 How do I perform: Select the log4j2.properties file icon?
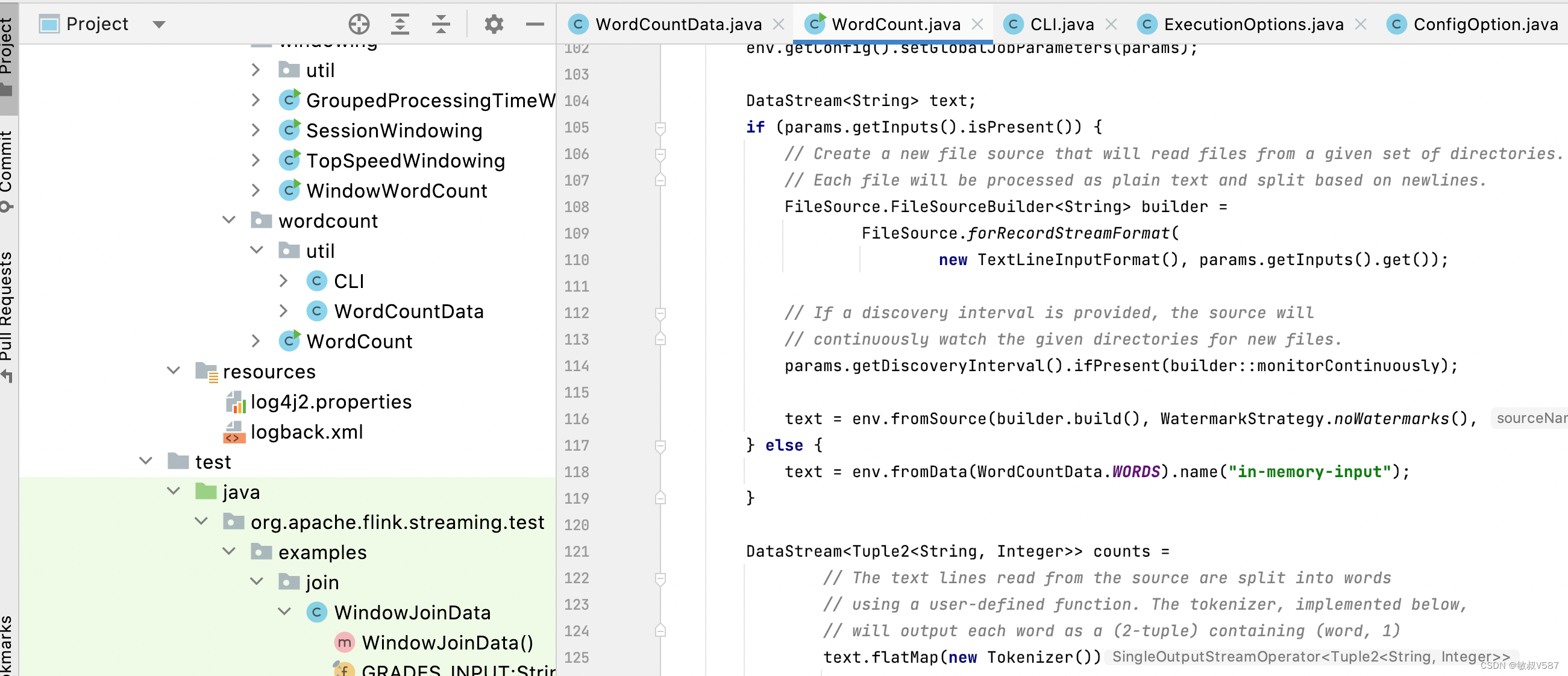coord(236,402)
